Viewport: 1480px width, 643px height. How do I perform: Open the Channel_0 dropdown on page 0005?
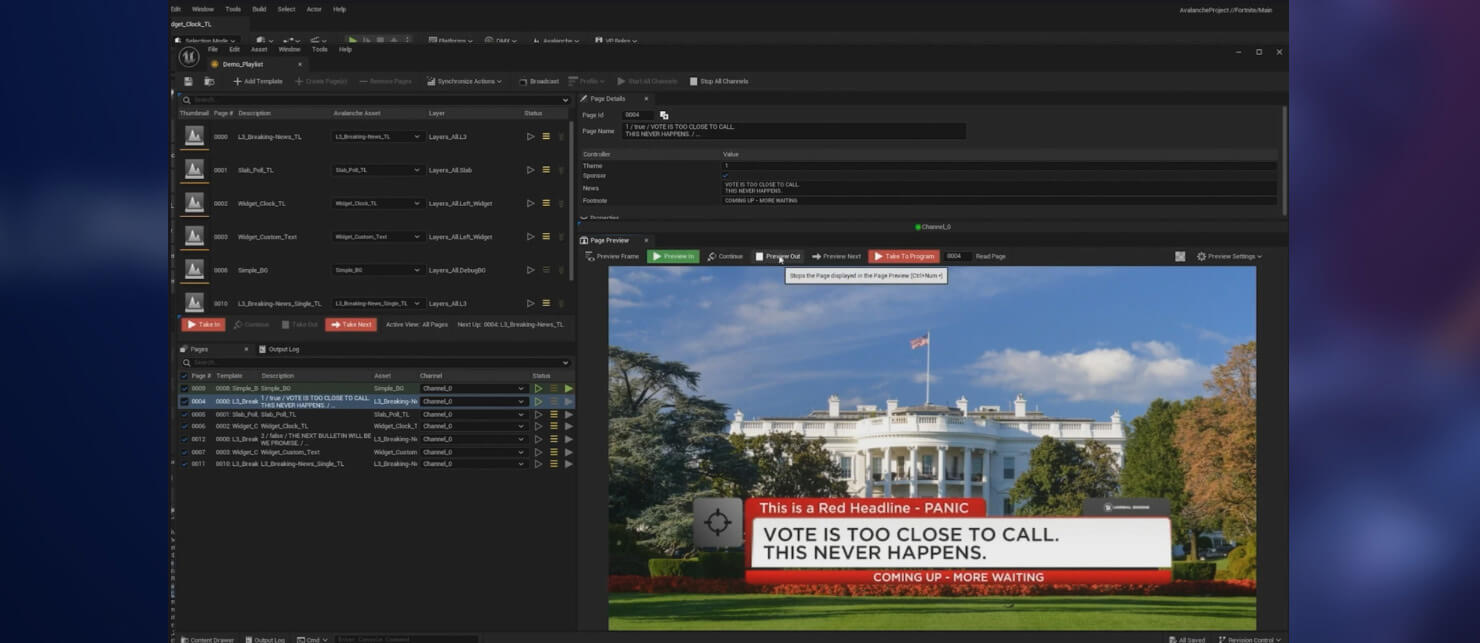(473, 414)
